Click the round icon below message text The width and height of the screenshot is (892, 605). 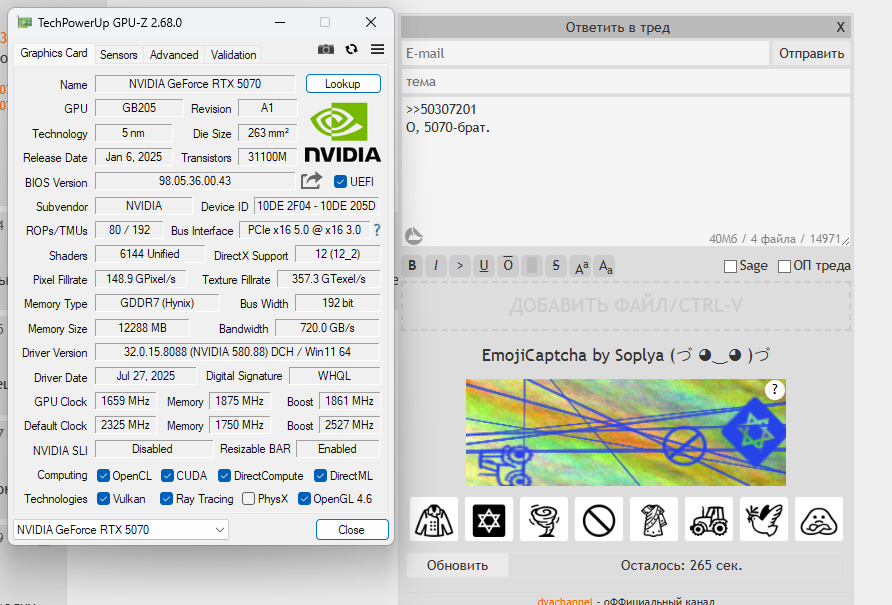coord(414,236)
